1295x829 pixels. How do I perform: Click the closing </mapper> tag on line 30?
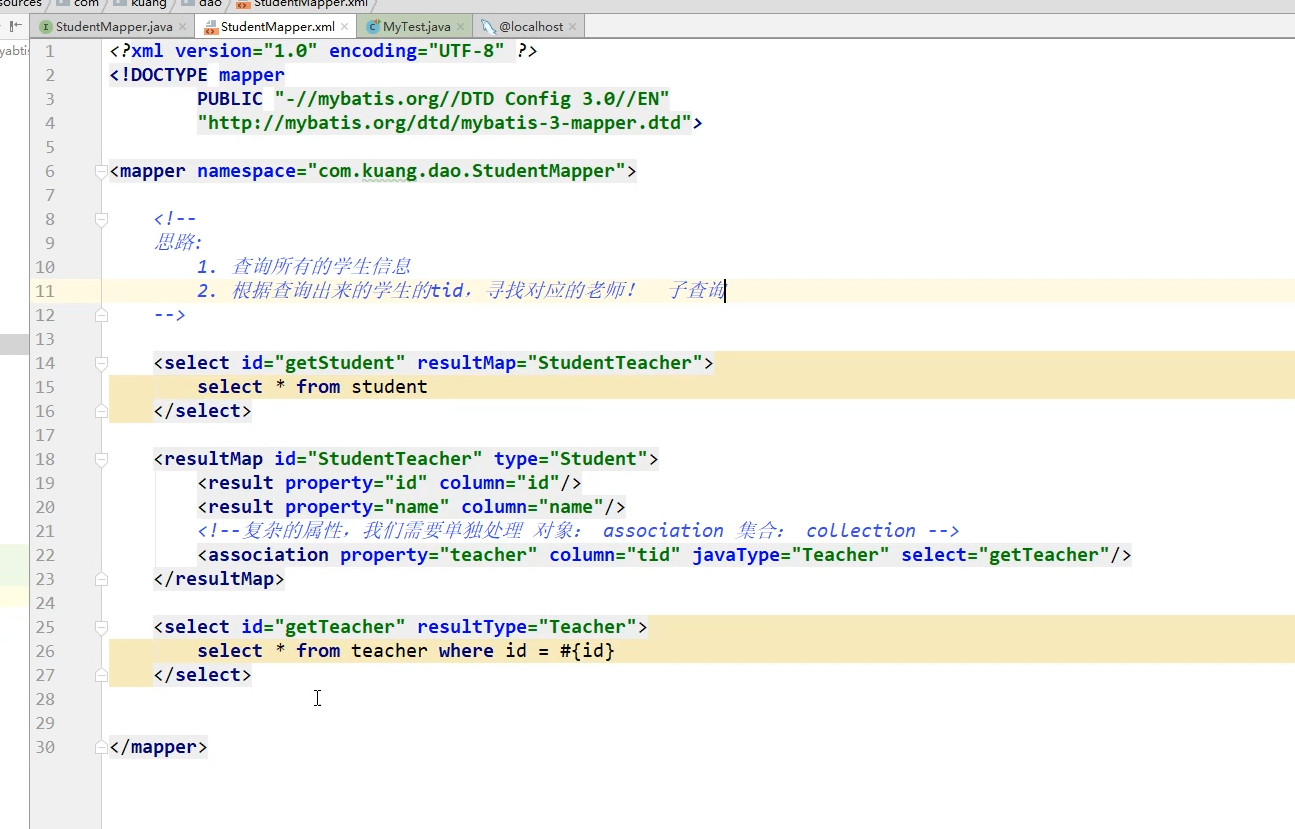pos(158,747)
